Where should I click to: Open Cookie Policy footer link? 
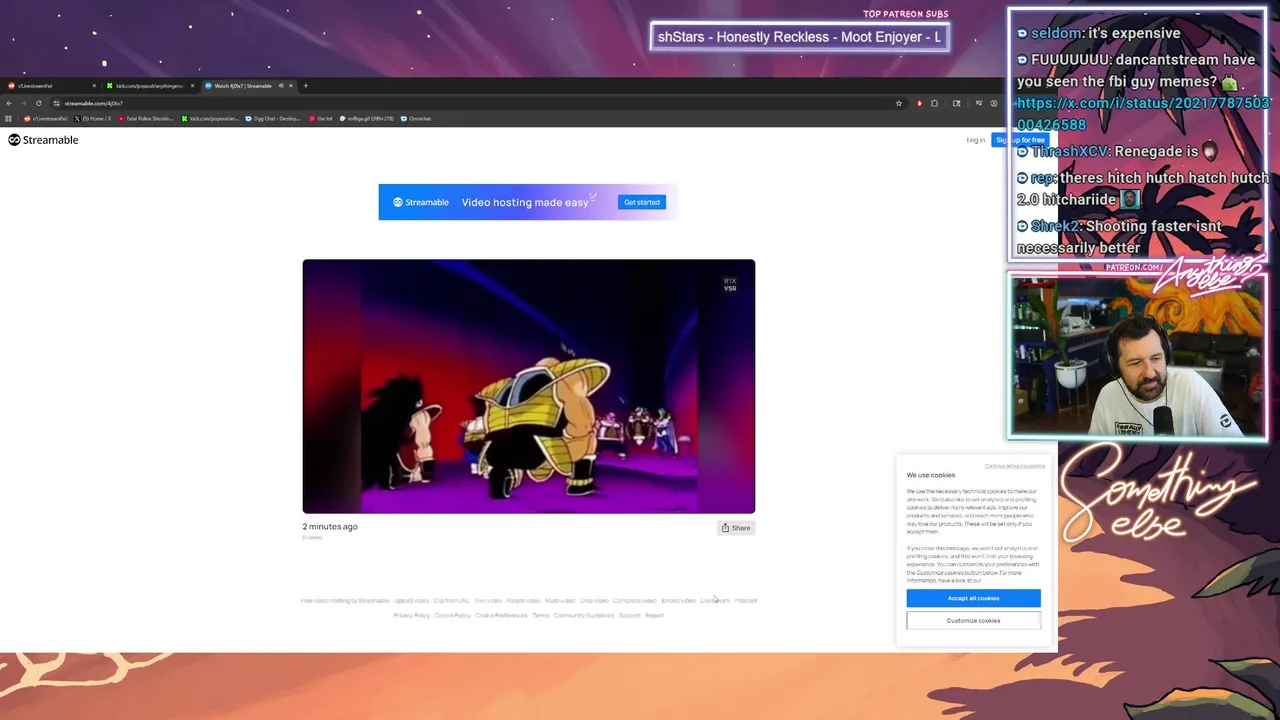click(452, 616)
